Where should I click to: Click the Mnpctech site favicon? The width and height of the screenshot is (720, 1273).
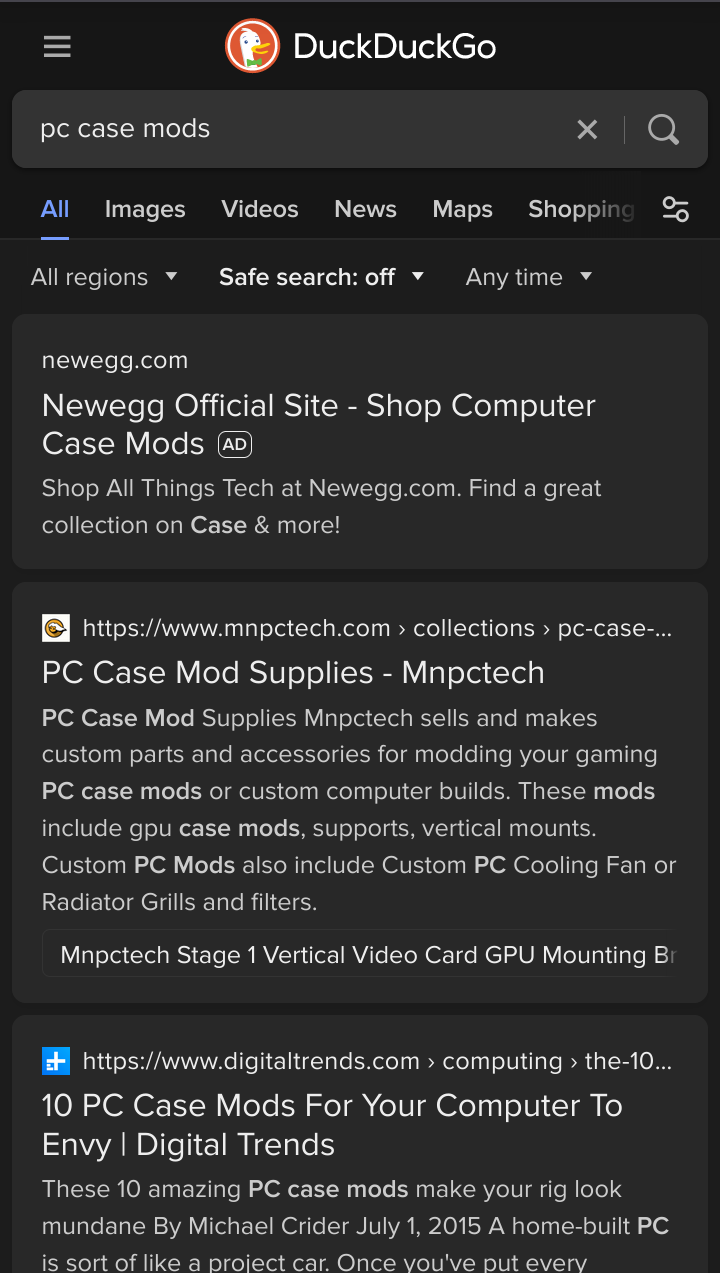(56, 628)
